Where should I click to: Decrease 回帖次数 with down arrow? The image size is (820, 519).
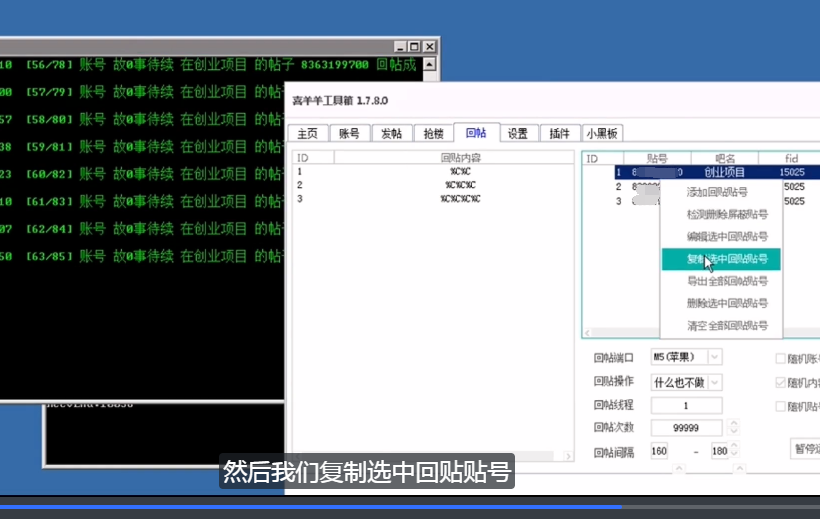733,432
